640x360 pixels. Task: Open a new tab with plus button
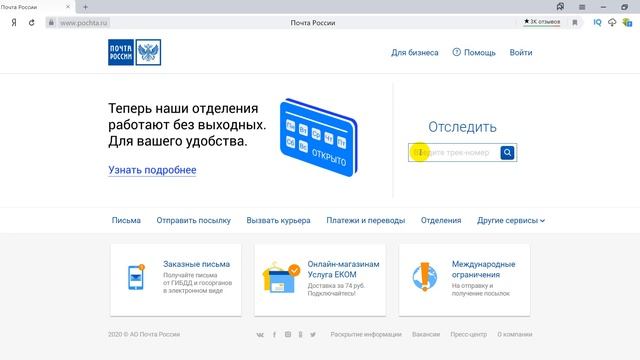(85, 7)
